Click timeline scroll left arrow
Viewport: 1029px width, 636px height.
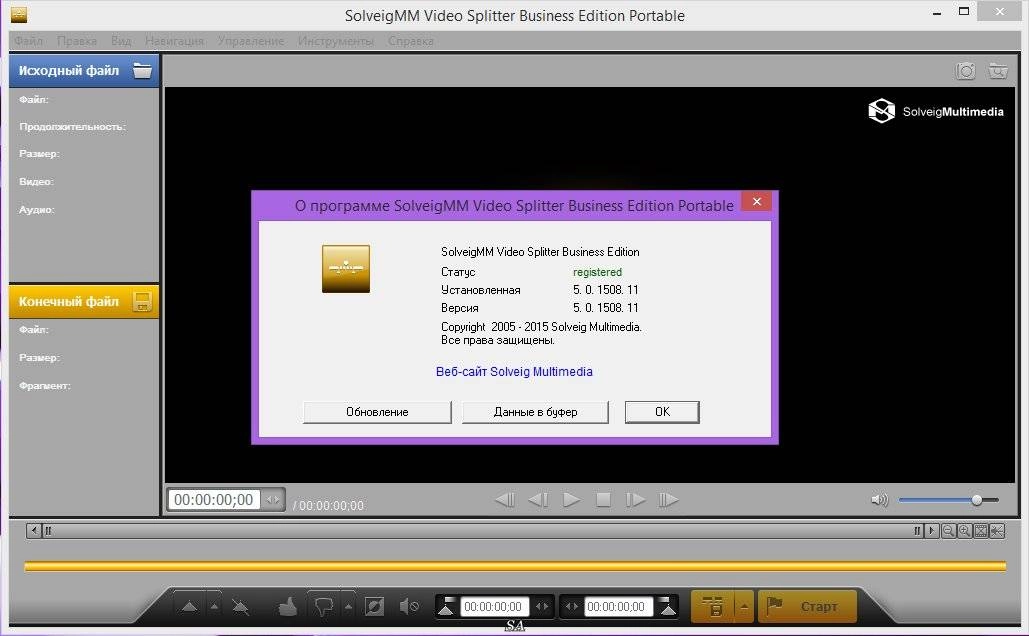pyautogui.click(x=35, y=530)
